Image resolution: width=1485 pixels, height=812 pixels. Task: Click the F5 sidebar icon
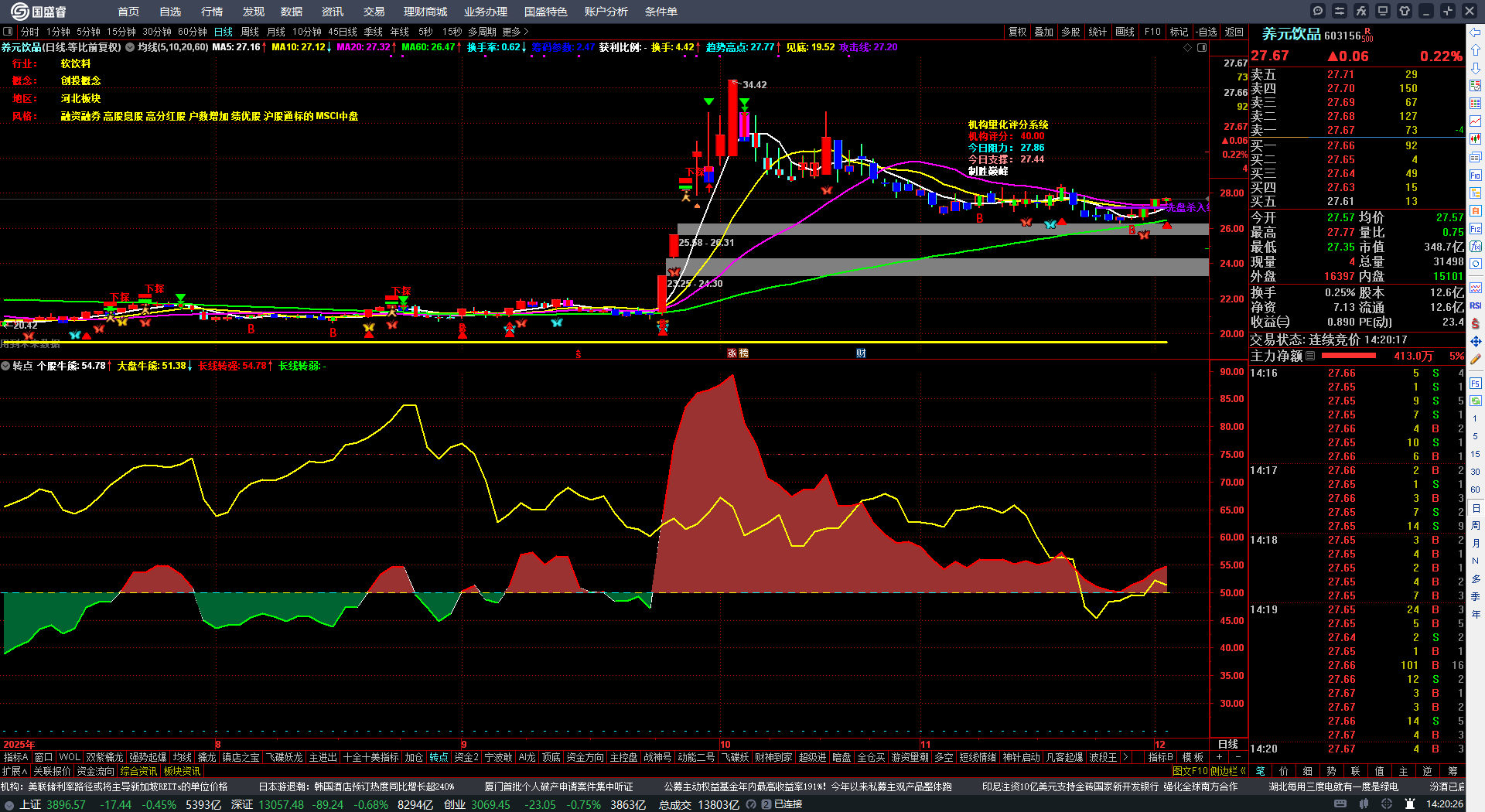[x=1476, y=383]
